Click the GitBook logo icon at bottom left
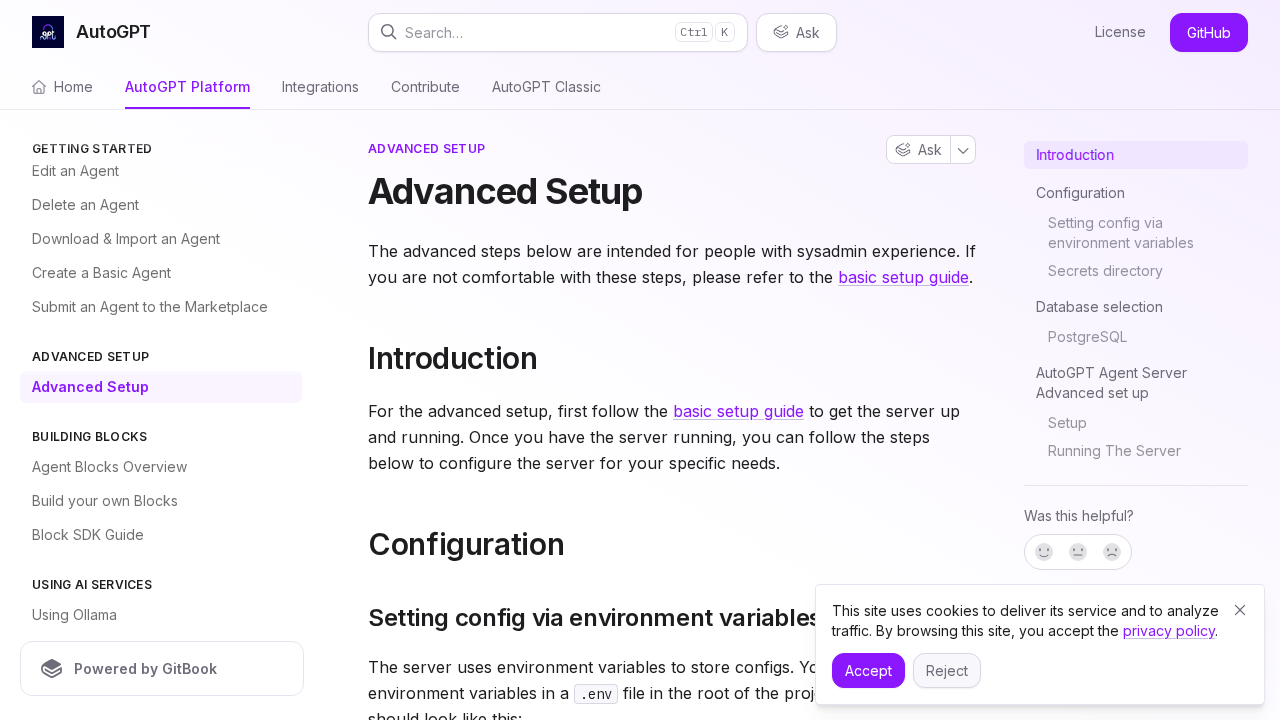Image resolution: width=1280 pixels, height=720 pixels. [x=51, y=668]
